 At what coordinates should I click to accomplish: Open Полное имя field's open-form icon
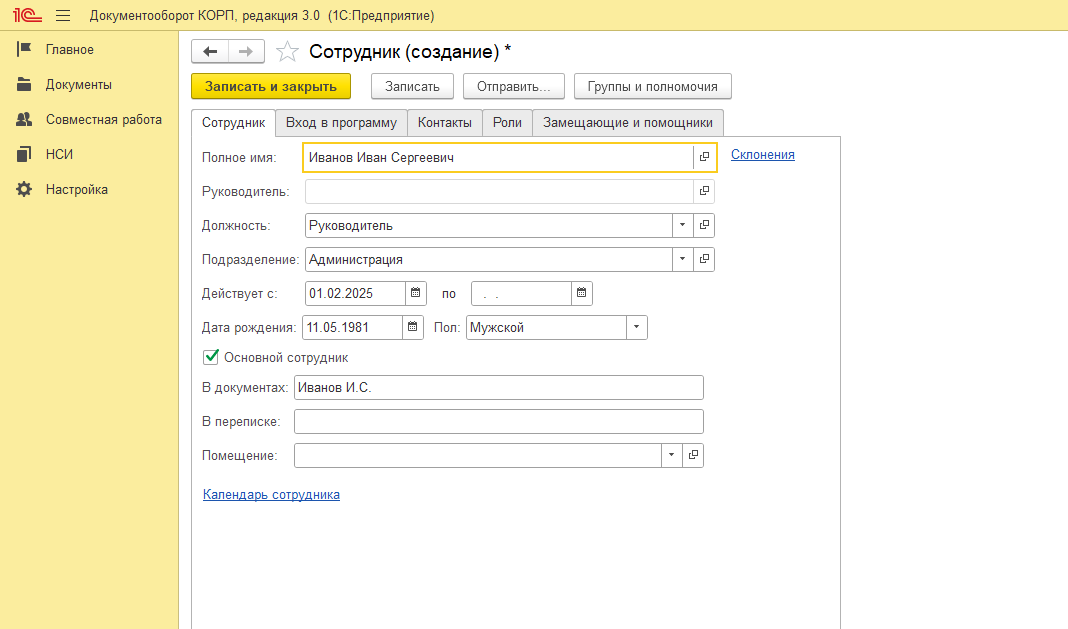(704, 157)
